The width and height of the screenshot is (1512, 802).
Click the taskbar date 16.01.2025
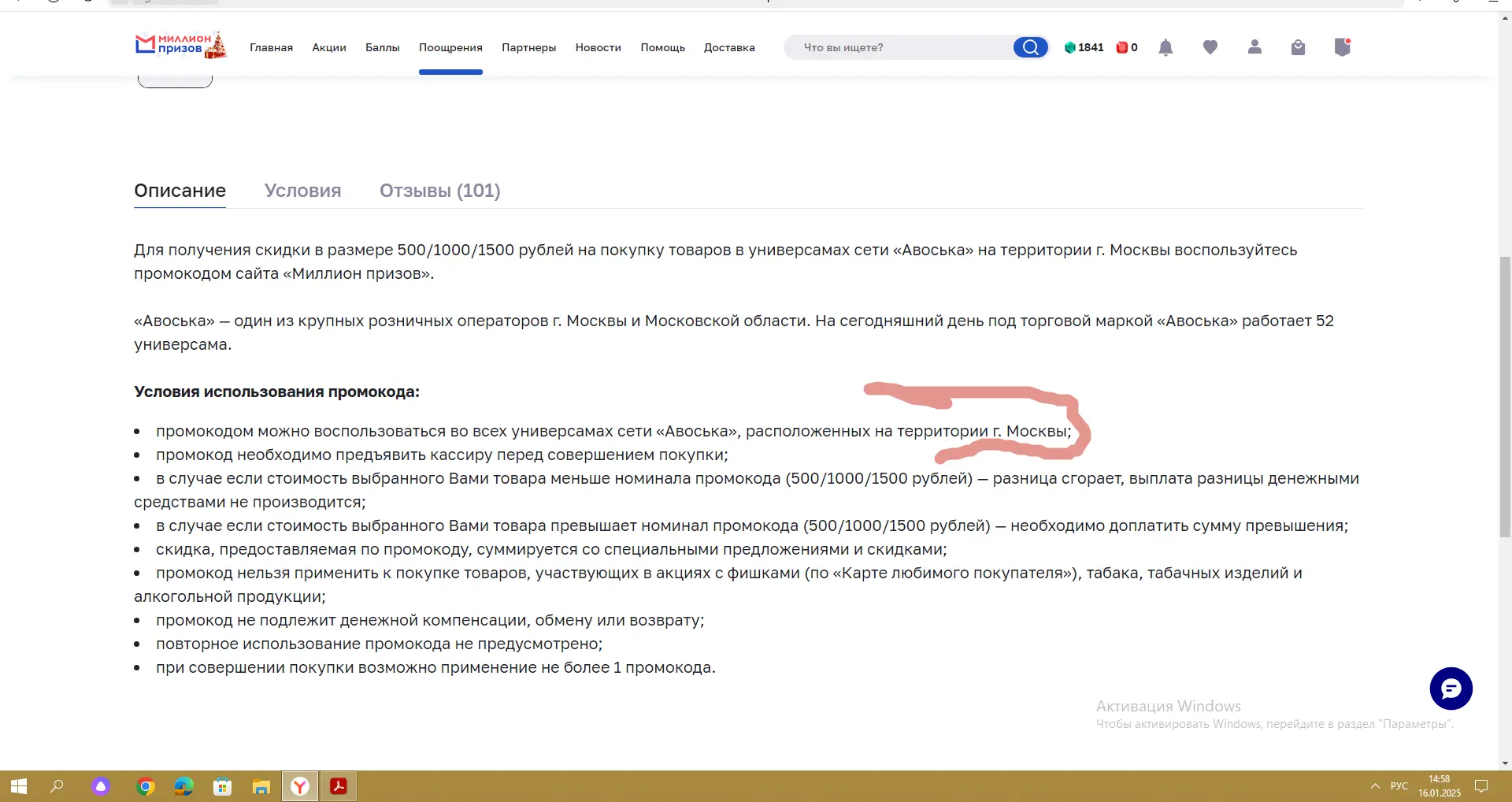click(x=1440, y=793)
